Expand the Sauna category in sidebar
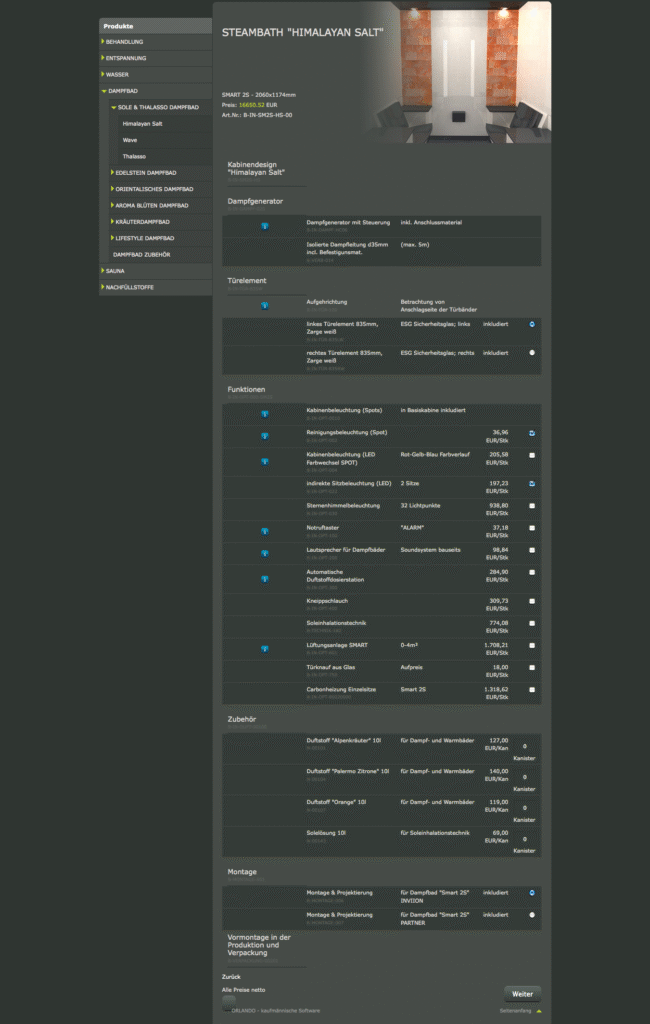The width and height of the screenshot is (650, 1024). point(115,270)
